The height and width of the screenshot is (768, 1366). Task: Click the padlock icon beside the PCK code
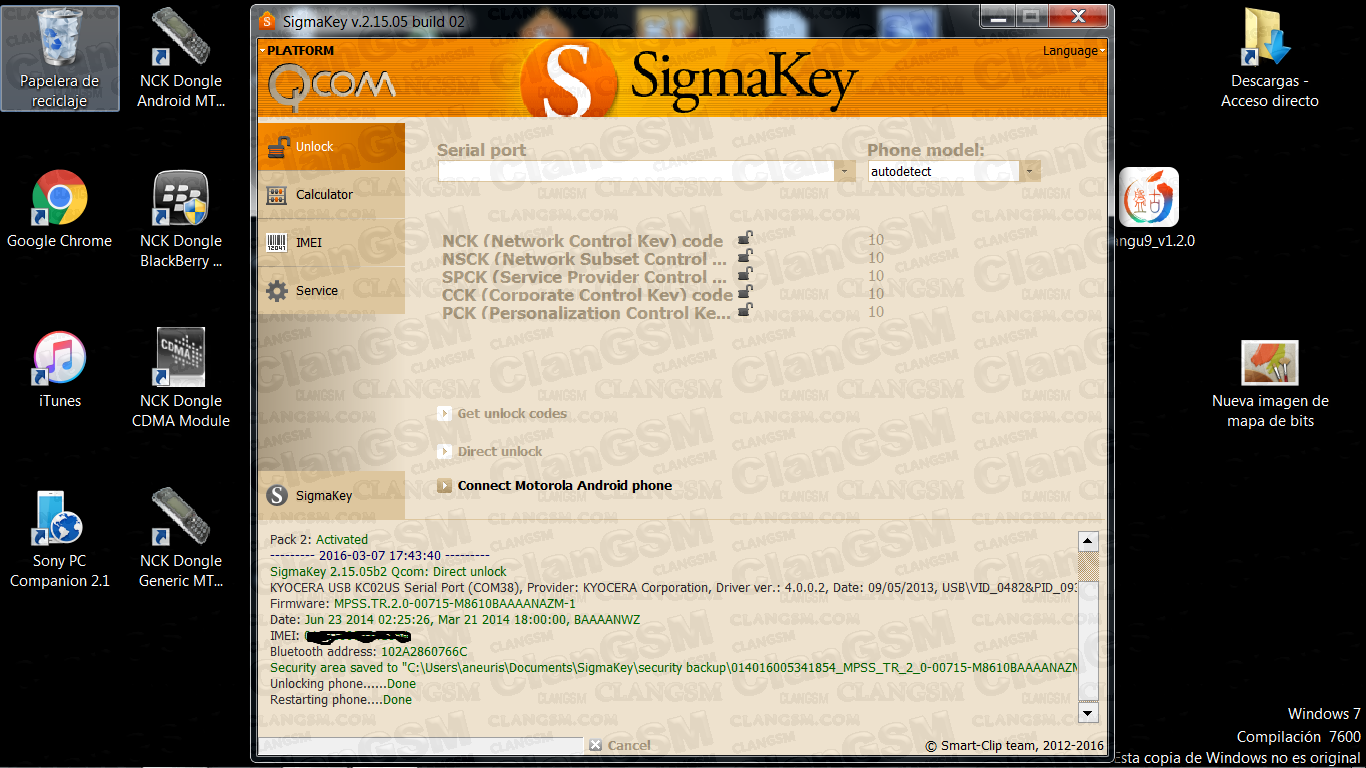point(745,310)
